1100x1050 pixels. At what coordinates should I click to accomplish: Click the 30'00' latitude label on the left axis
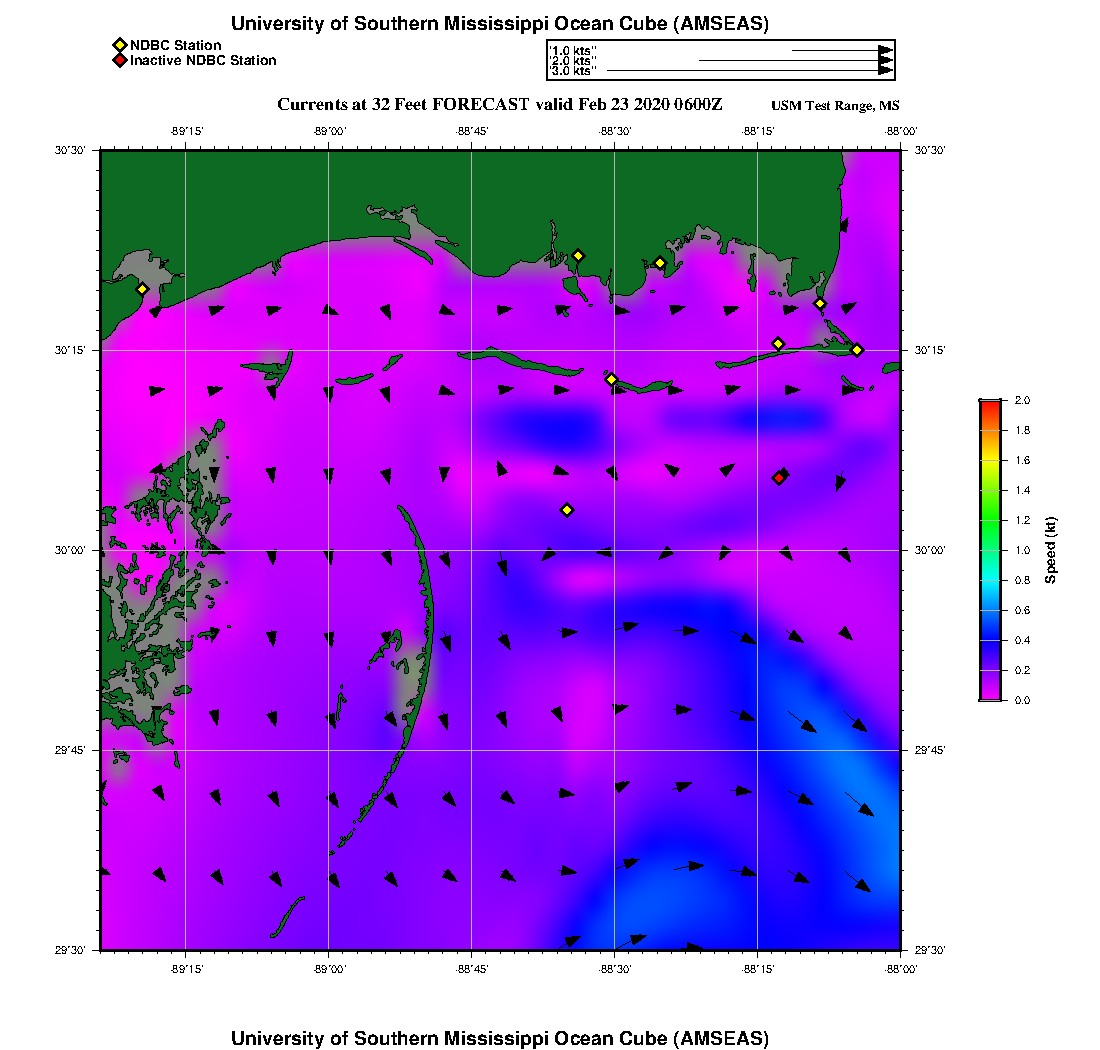pos(69,551)
